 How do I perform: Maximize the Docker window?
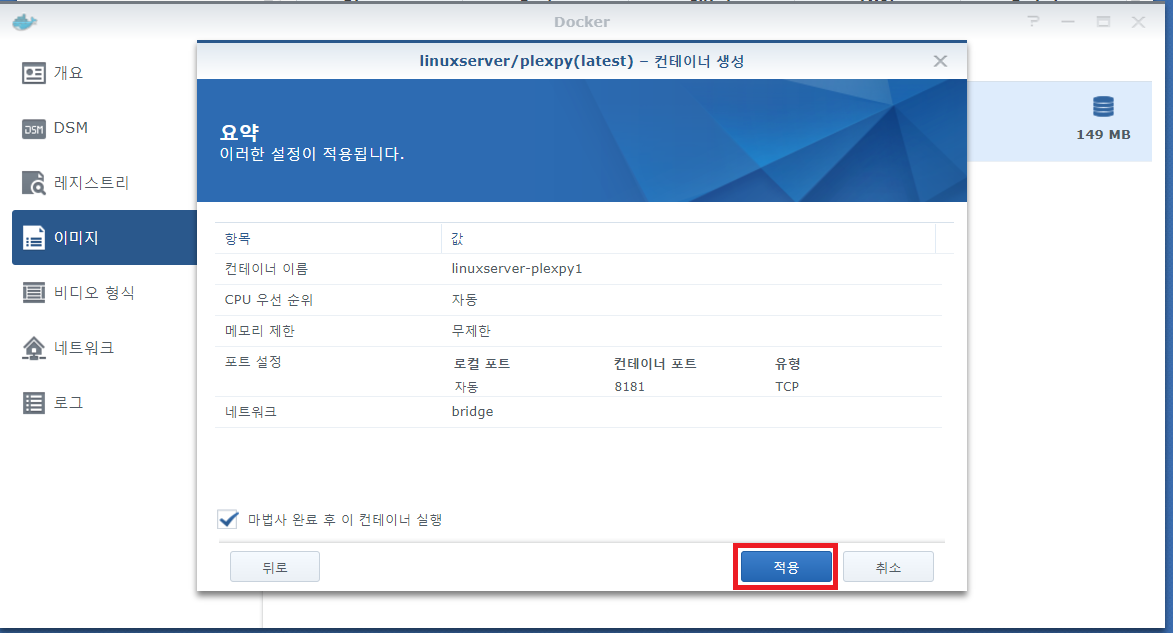1103,22
